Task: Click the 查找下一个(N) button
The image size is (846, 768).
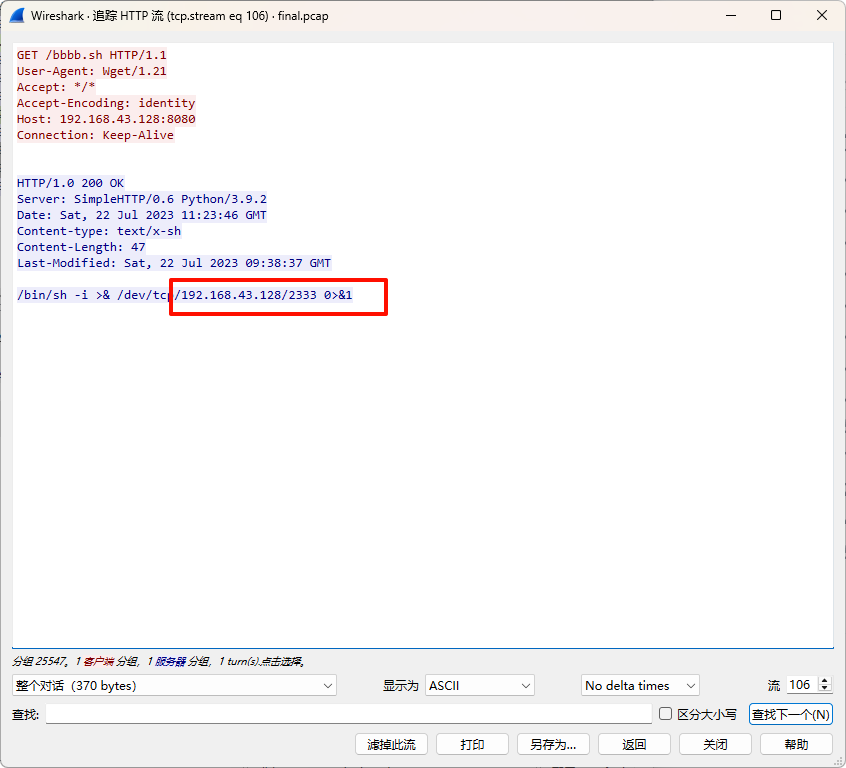Action: click(790, 714)
